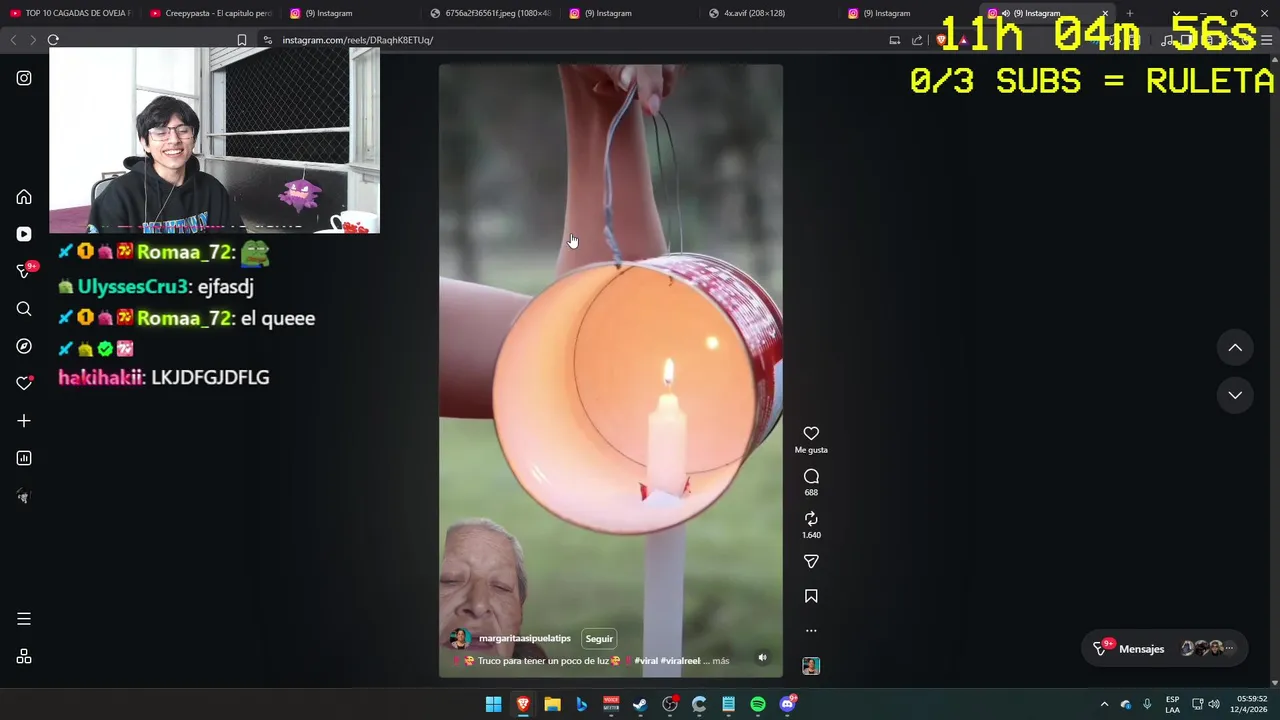Open Messages icon with 9+ badge in sidebar
1280x720 pixels.
coord(26,271)
